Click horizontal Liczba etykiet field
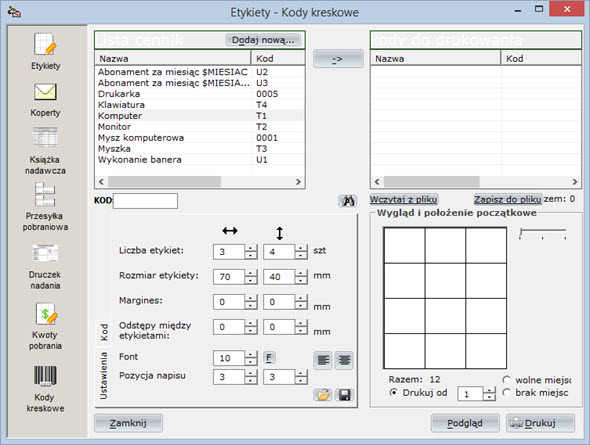590x445 pixels. coord(229,252)
